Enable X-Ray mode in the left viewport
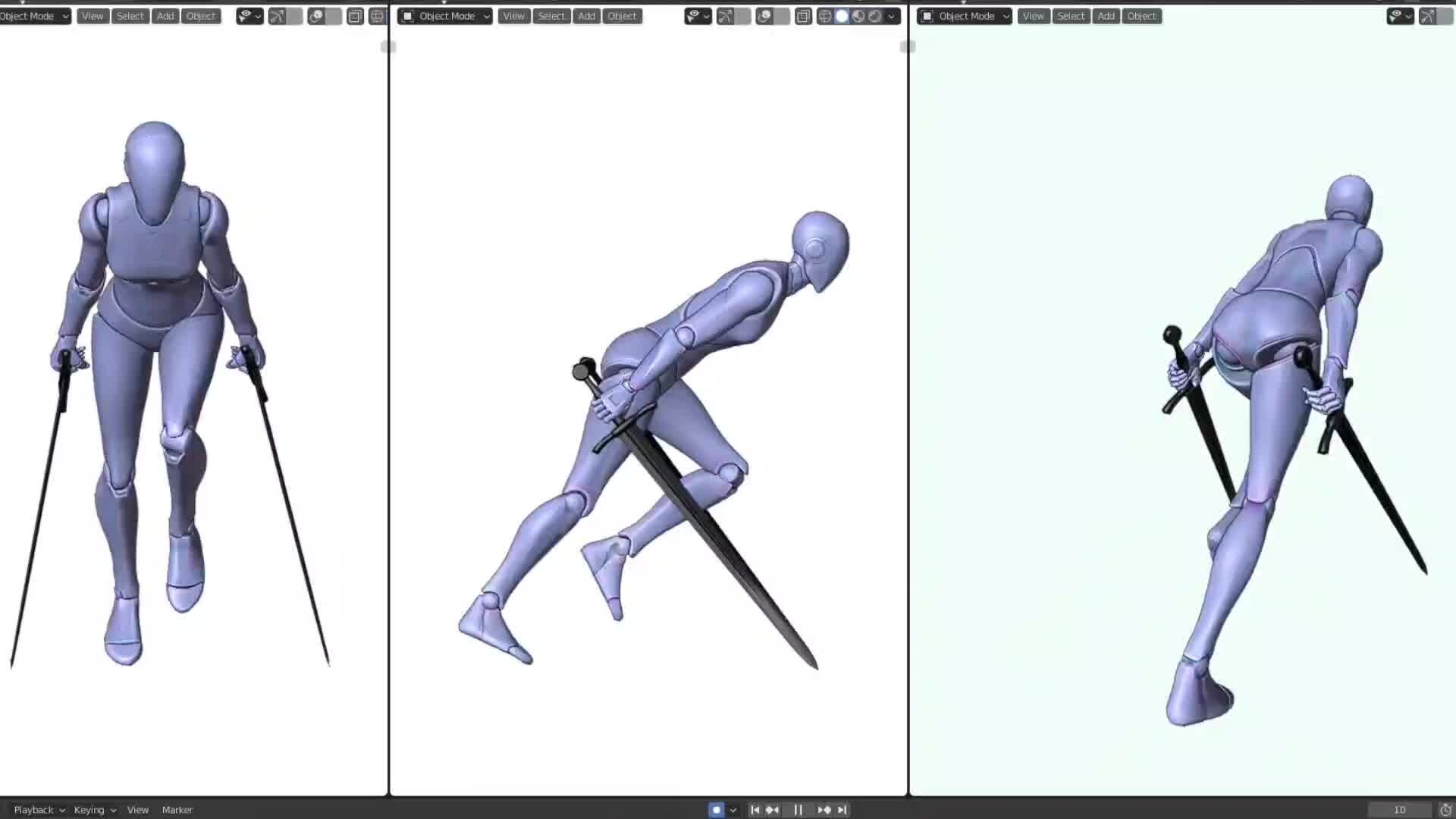Screen dimensions: 1456x819 pyautogui.click(x=355, y=16)
